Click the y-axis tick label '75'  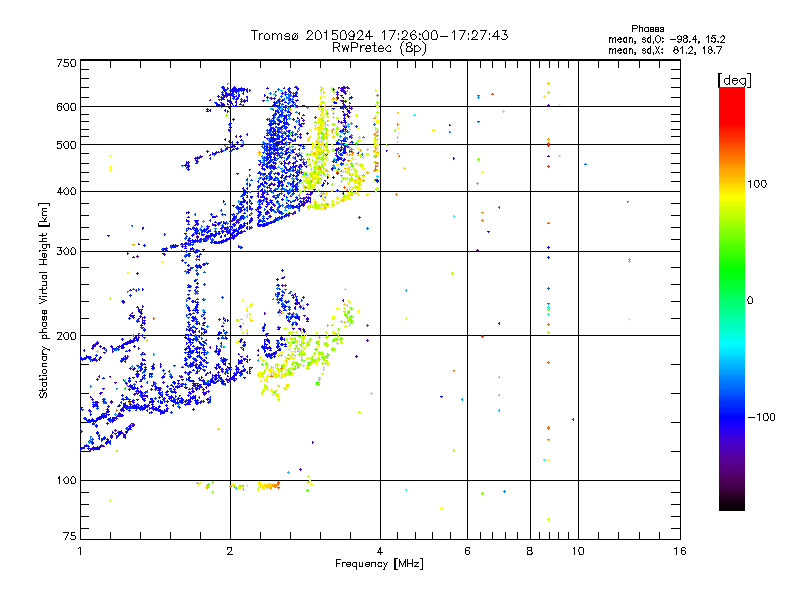[70, 536]
